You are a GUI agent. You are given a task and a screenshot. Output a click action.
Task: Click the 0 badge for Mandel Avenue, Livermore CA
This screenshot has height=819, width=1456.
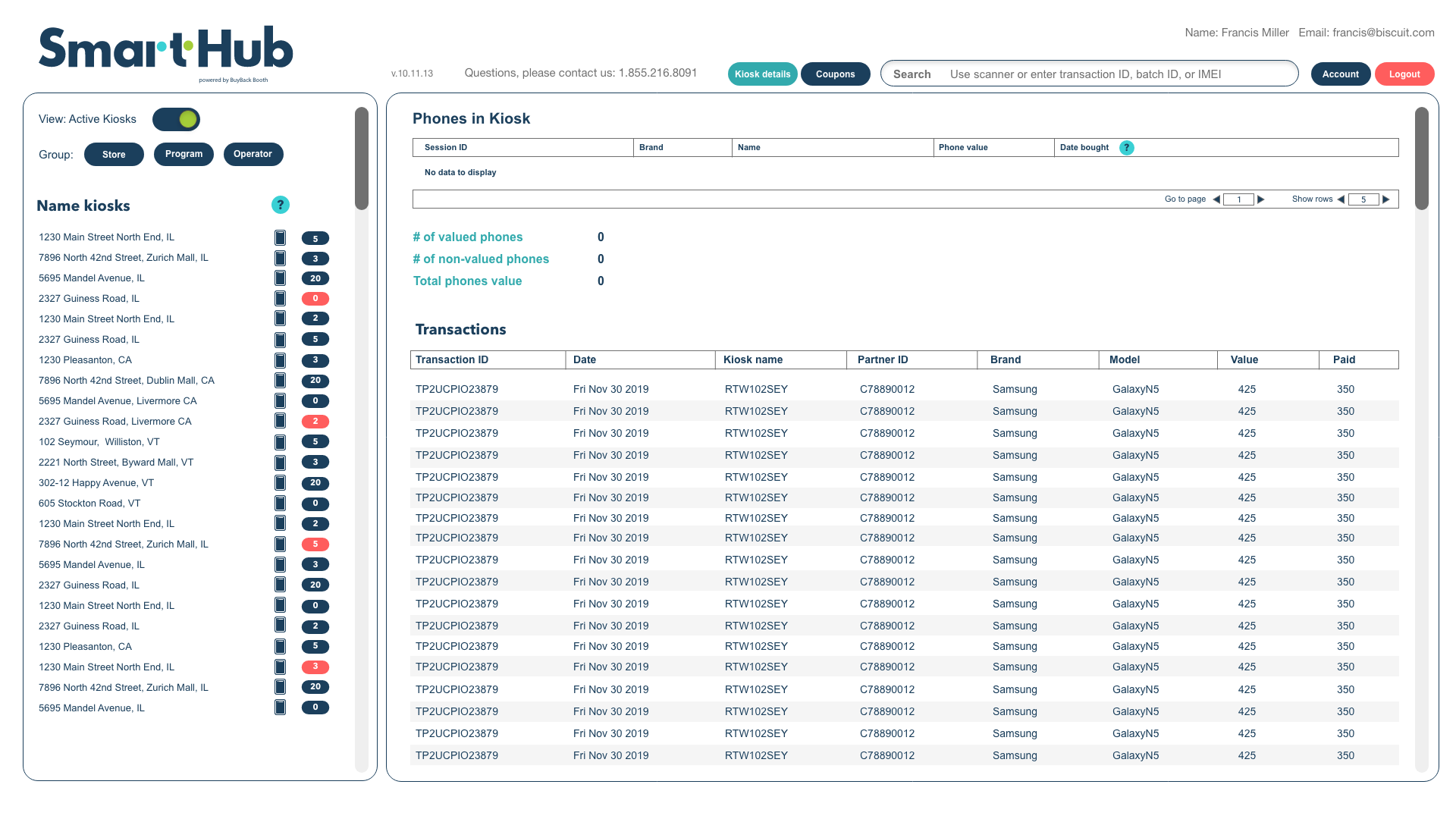coord(315,401)
